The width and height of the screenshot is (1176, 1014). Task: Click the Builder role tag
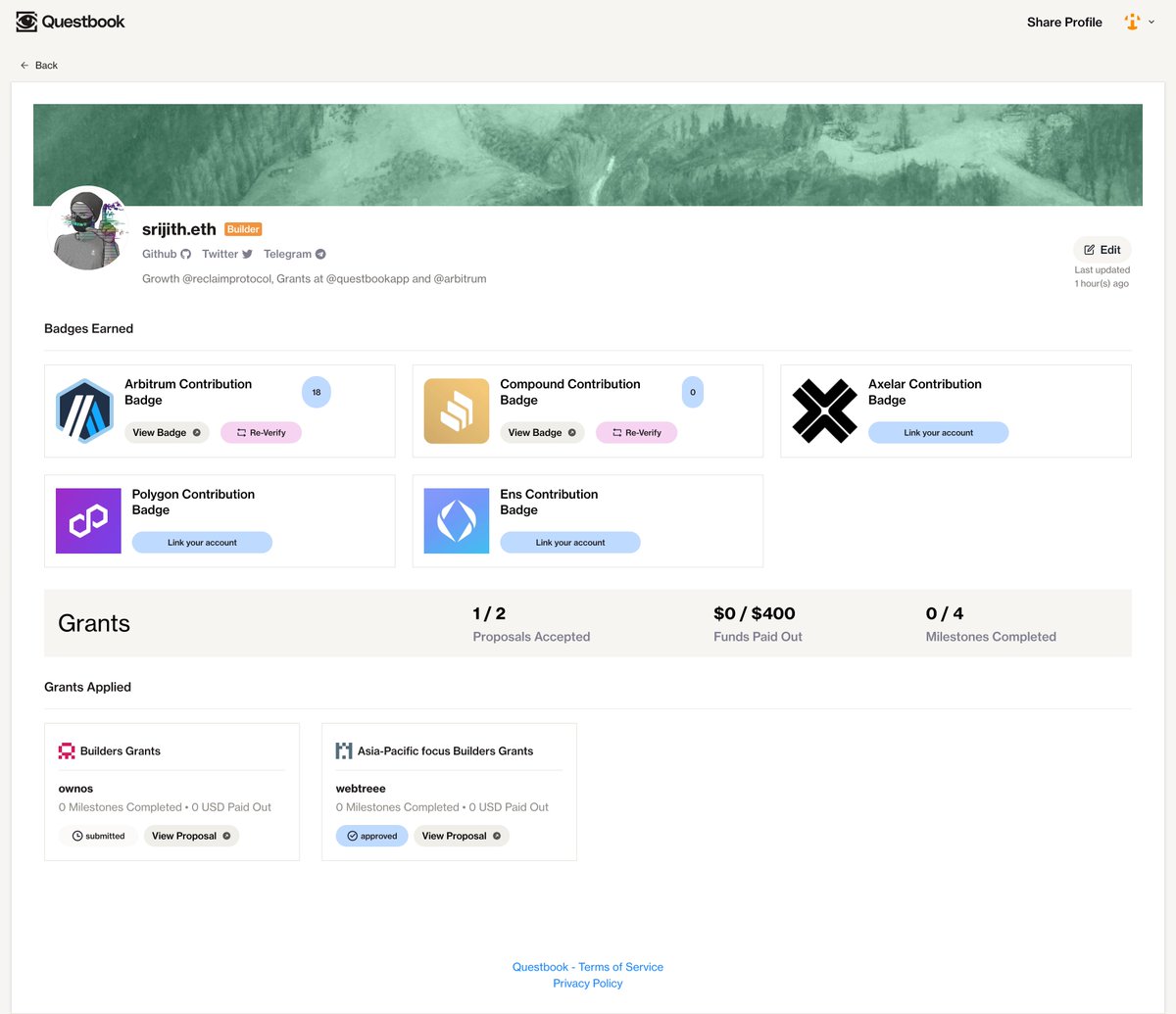click(x=243, y=229)
